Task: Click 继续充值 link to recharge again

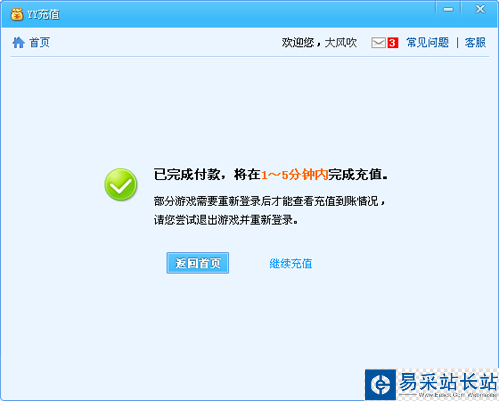Action: (x=291, y=263)
